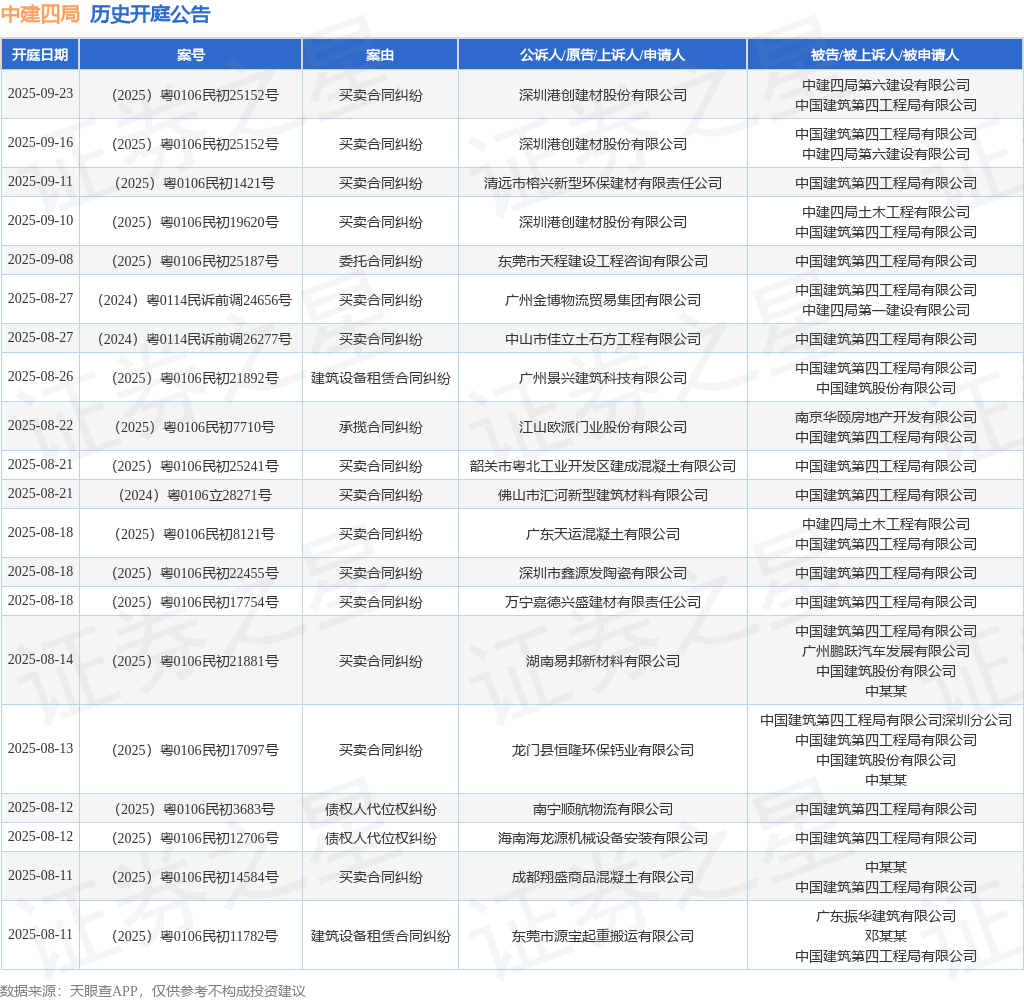Click plaintiff 东莞市源宝起重搬运有限公司

602,936
